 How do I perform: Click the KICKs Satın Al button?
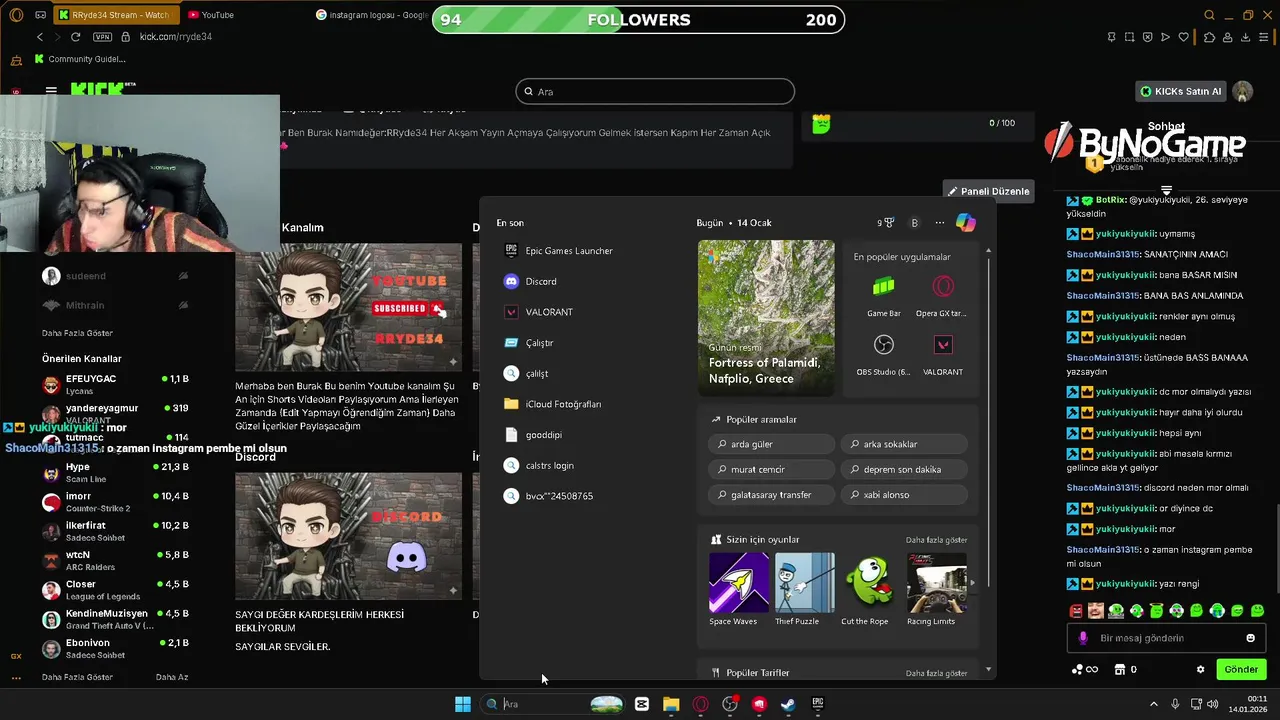click(1181, 91)
